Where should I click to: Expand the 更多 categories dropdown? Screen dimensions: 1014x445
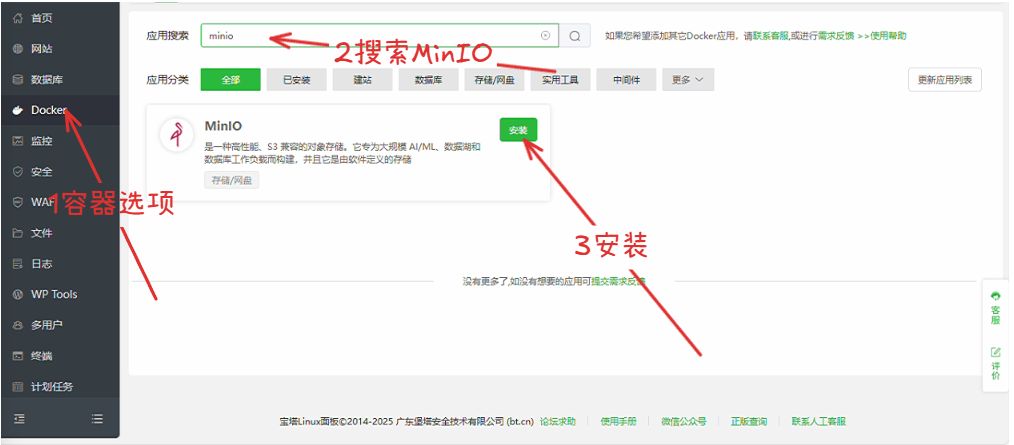[688, 80]
